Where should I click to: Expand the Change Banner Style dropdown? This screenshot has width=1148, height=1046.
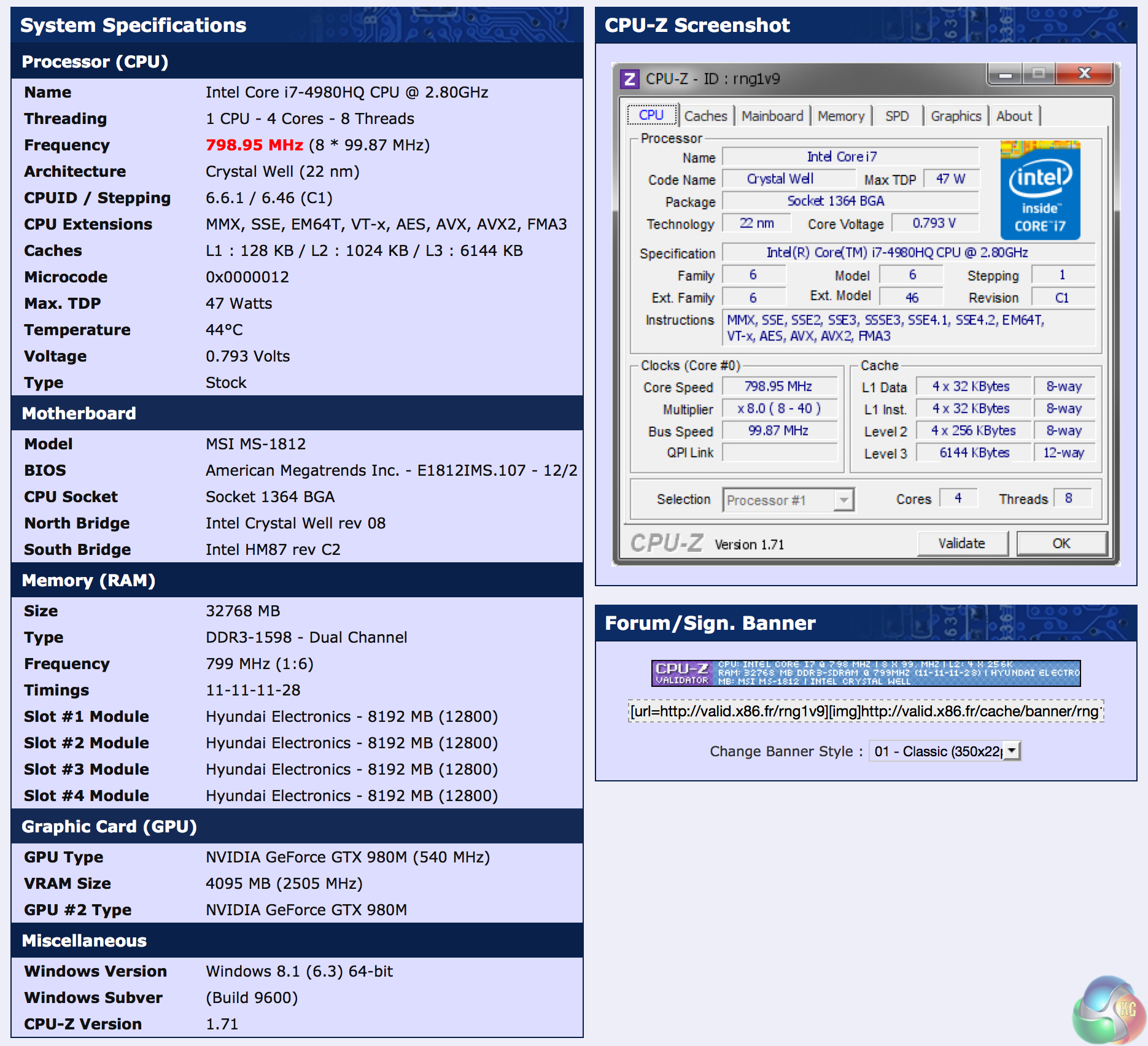tap(1012, 751)
